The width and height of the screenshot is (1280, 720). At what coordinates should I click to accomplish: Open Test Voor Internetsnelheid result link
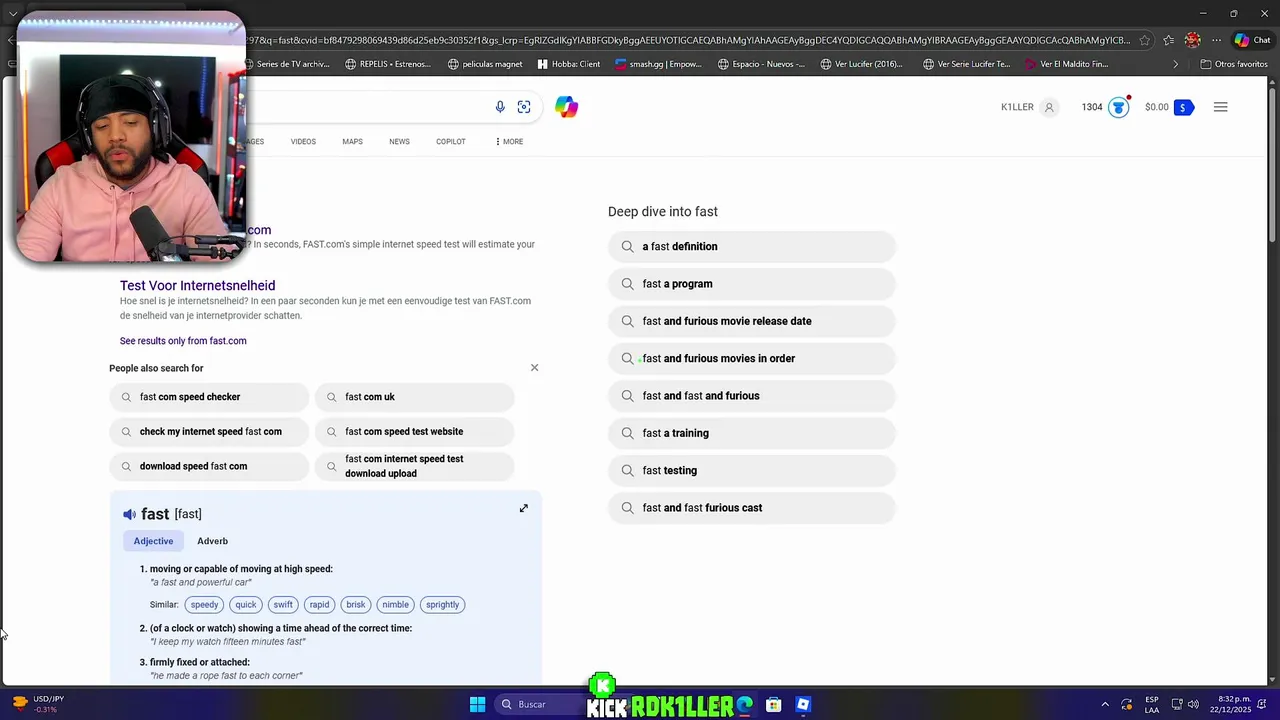pyautogui.click(x=197, y=285)
